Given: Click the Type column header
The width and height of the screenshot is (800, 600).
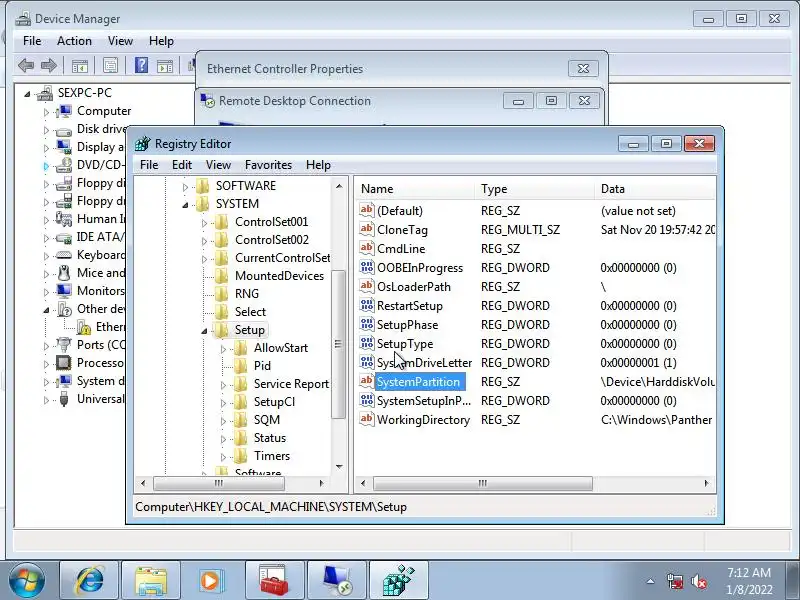Looking at the screenshot, I should [x=534, y=189].
